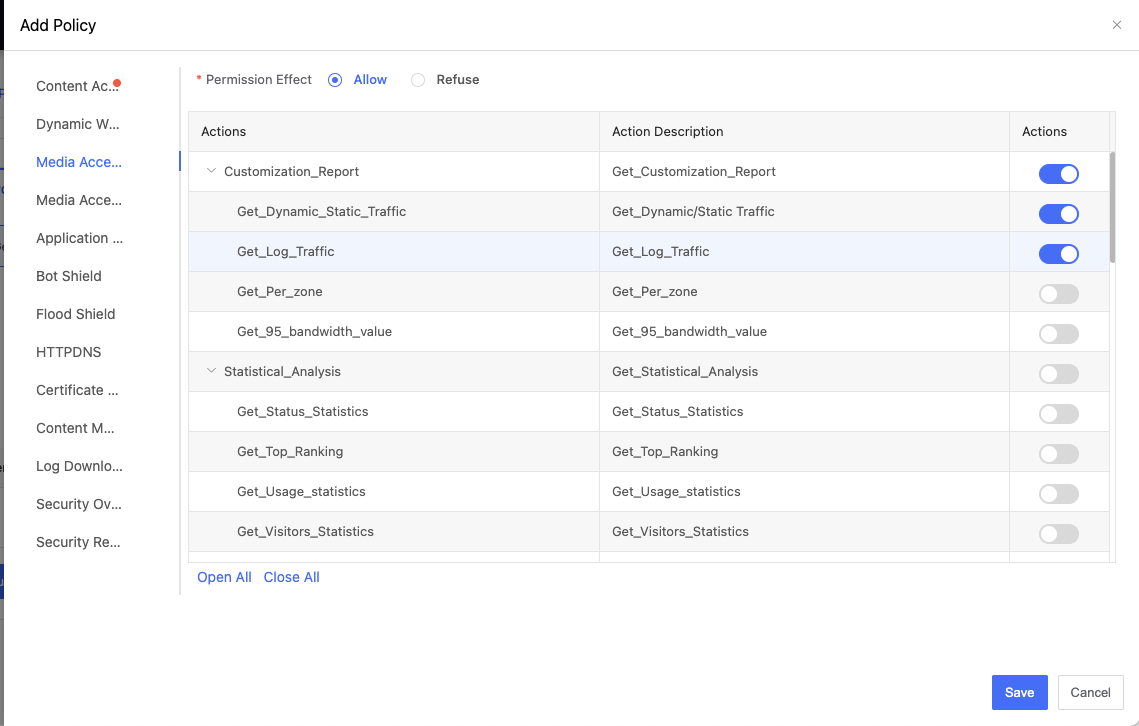1139x726 pixels.
Task: Open the Bot Shield tab
Action: tap(69, 276)
